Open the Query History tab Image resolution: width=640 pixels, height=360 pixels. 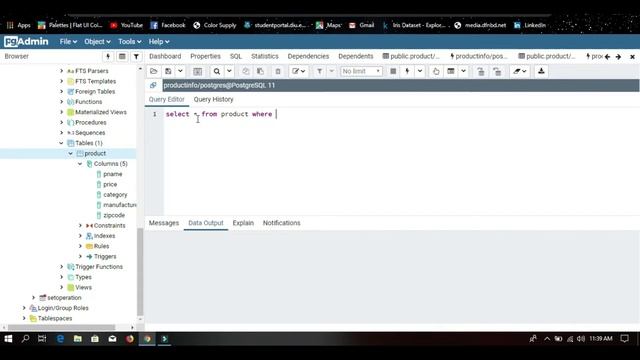point(213,100)
